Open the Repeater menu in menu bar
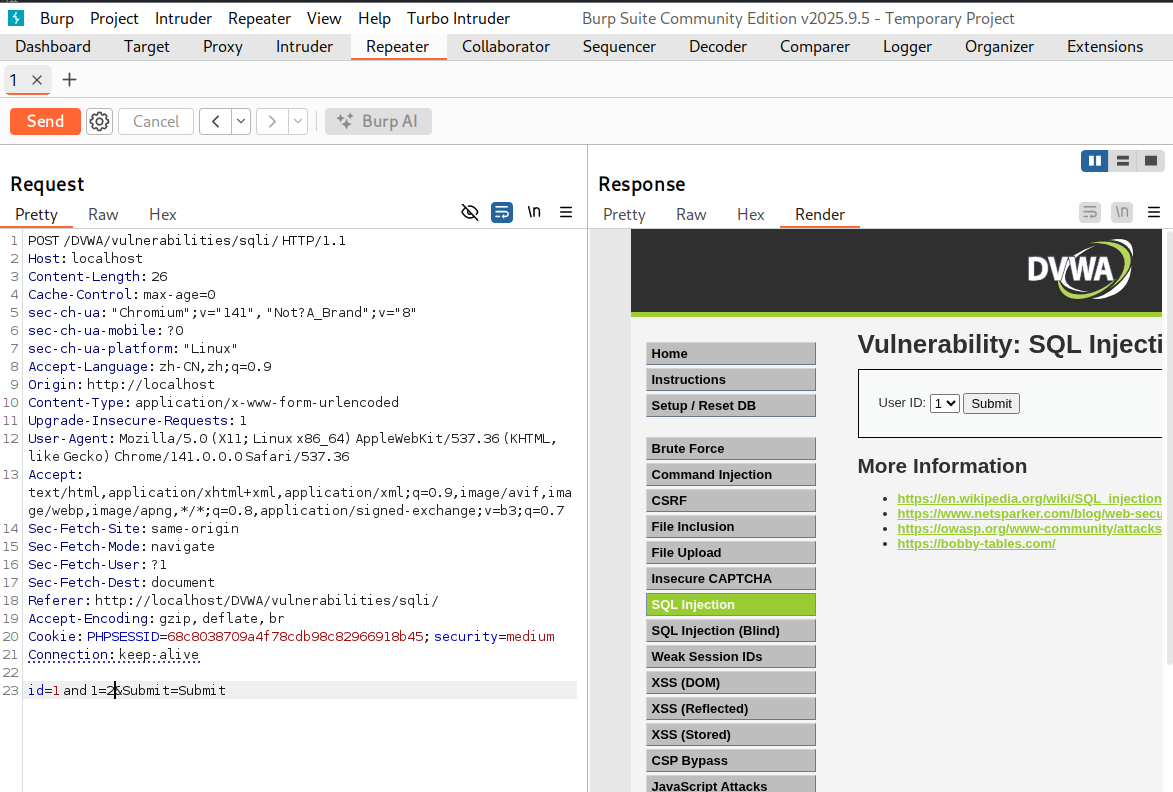The image size is (1173, 792). [260, 18]
